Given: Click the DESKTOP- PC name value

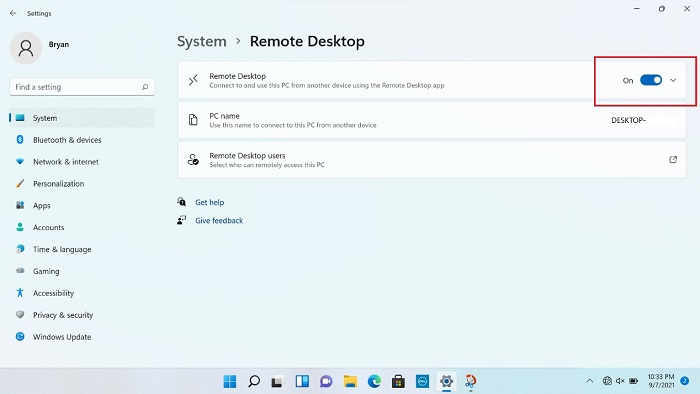Looking at the screenshot, I should point(628,120).
